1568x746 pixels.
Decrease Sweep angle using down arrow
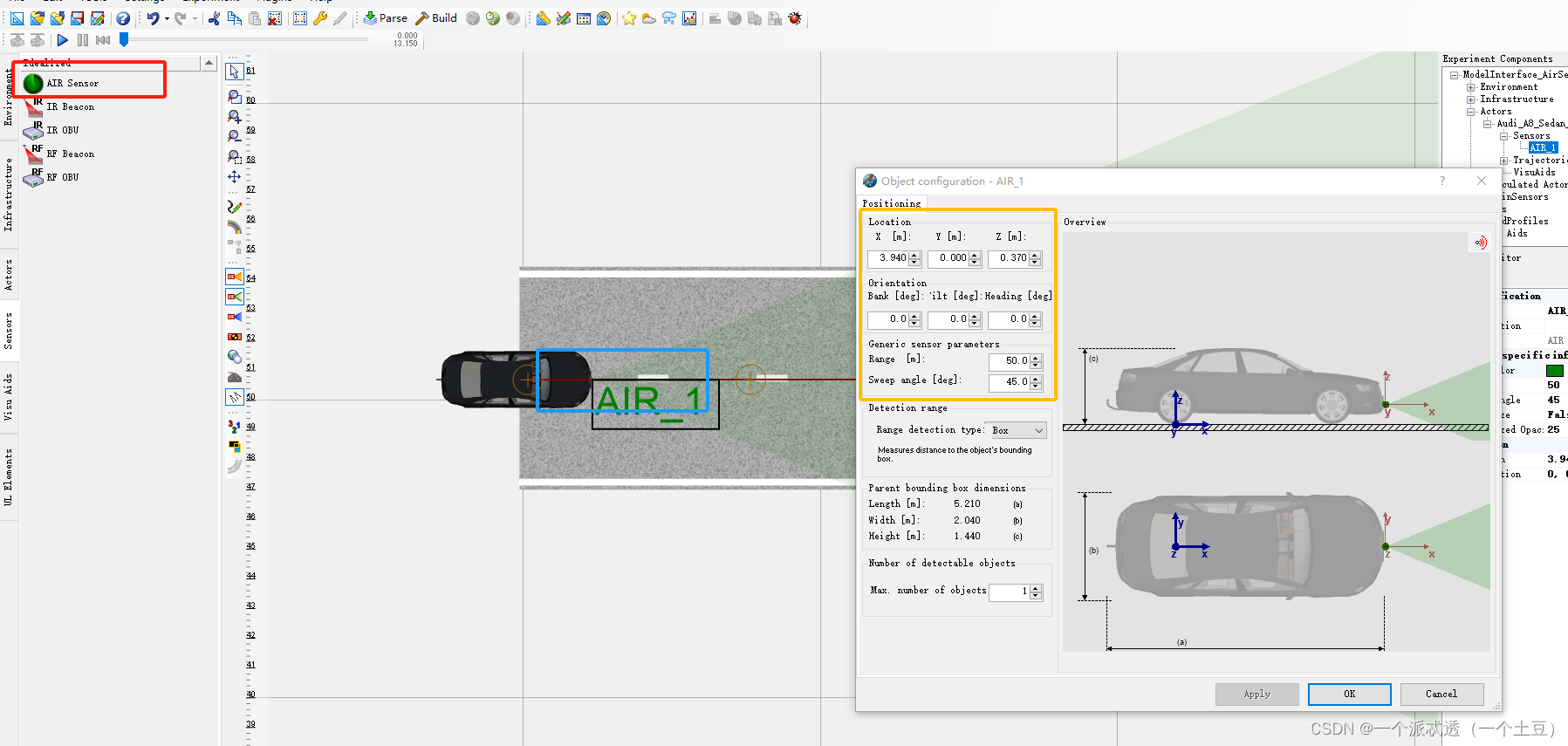1036,386
